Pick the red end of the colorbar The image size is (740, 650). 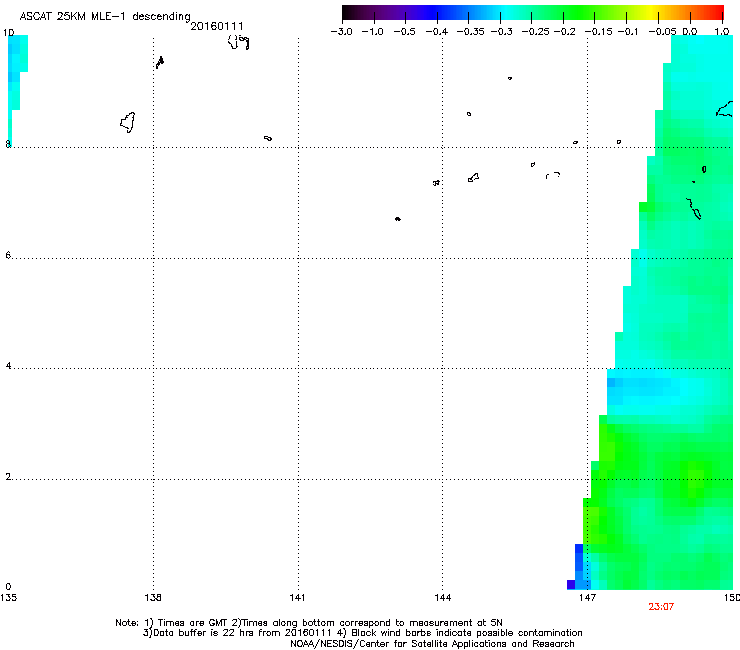pyautogui.click(x=715, y=13)
